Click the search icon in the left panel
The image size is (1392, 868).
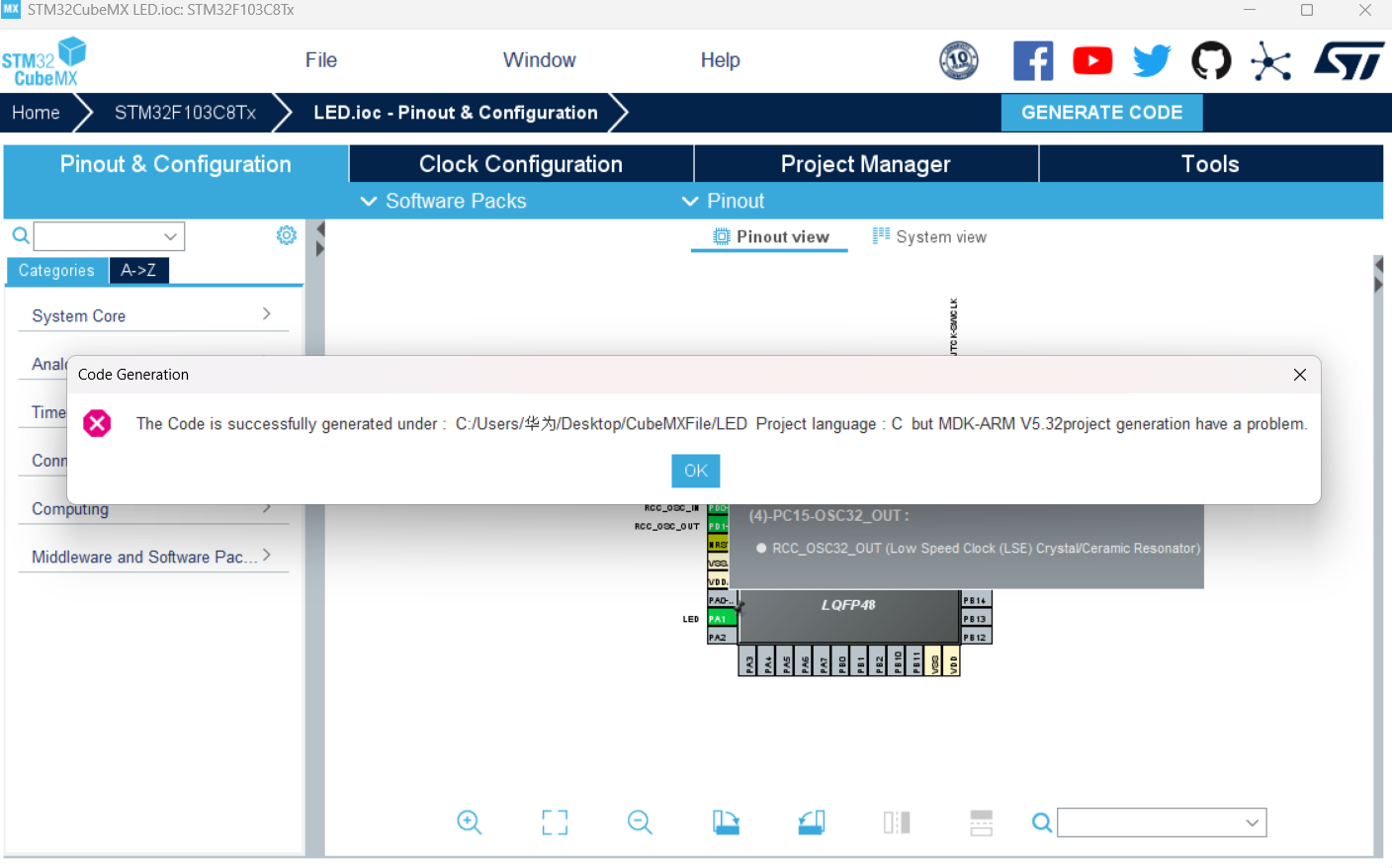click(x=20, y=235)
